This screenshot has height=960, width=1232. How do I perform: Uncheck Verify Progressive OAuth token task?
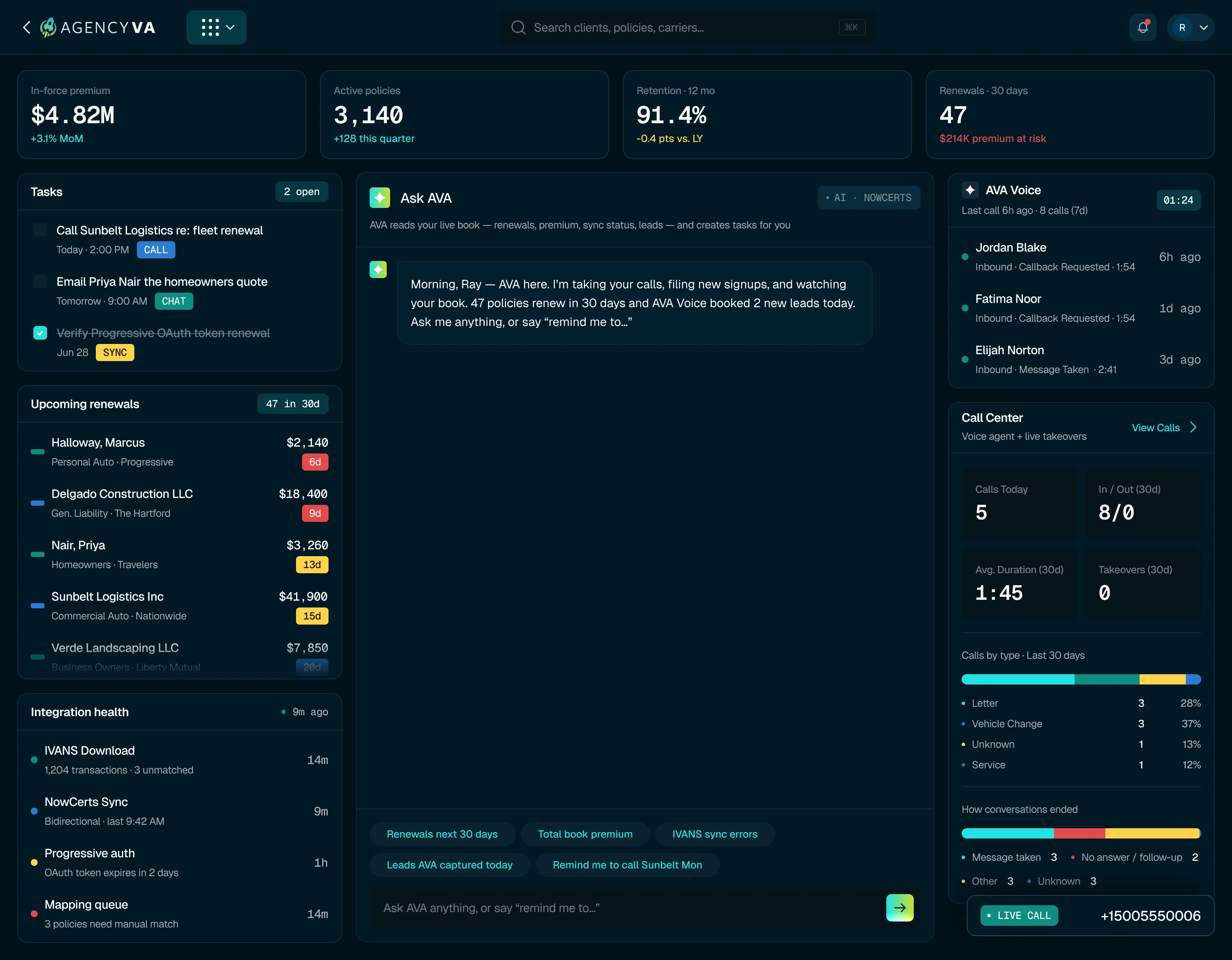click(40, 333)
